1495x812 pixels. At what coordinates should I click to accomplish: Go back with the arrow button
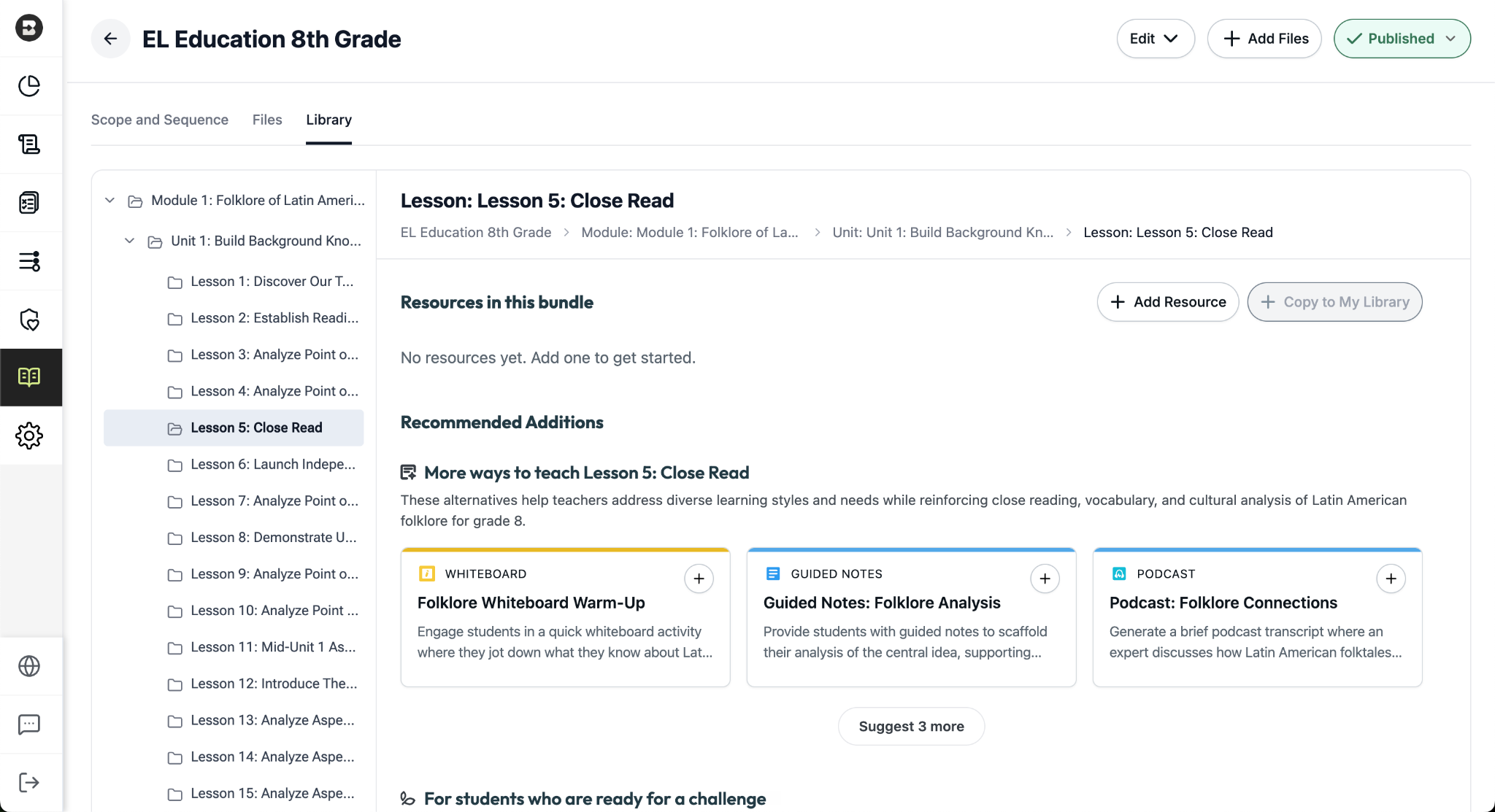tap(111, 39)
